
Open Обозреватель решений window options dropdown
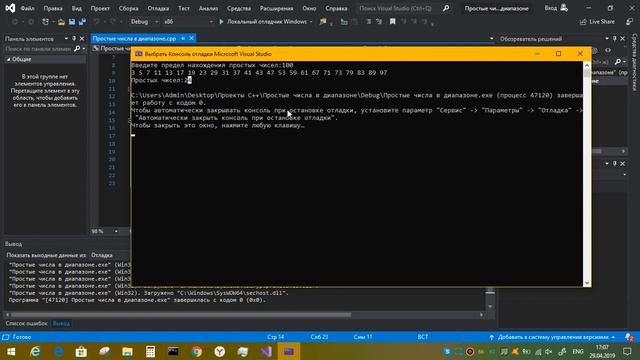tap(607, 38)
